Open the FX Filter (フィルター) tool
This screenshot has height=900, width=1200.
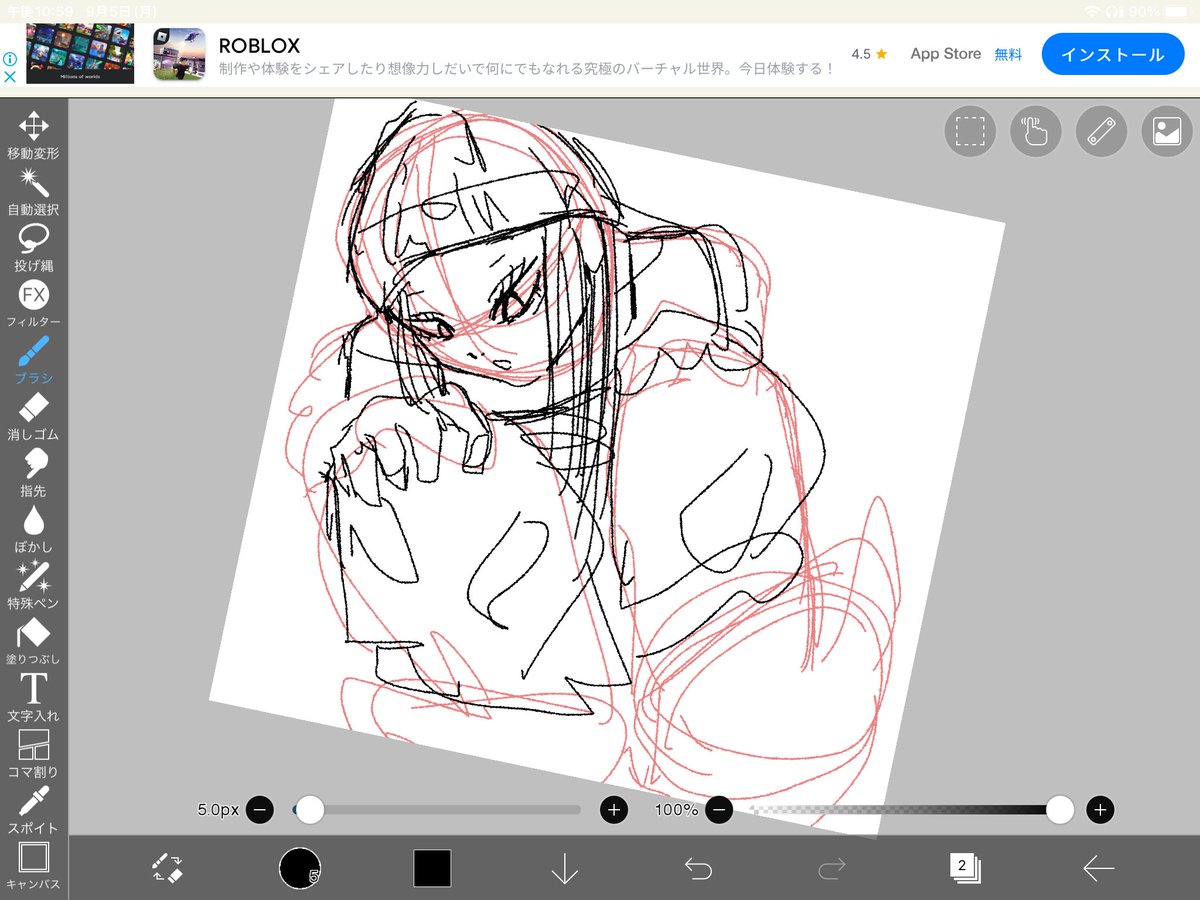33,304
